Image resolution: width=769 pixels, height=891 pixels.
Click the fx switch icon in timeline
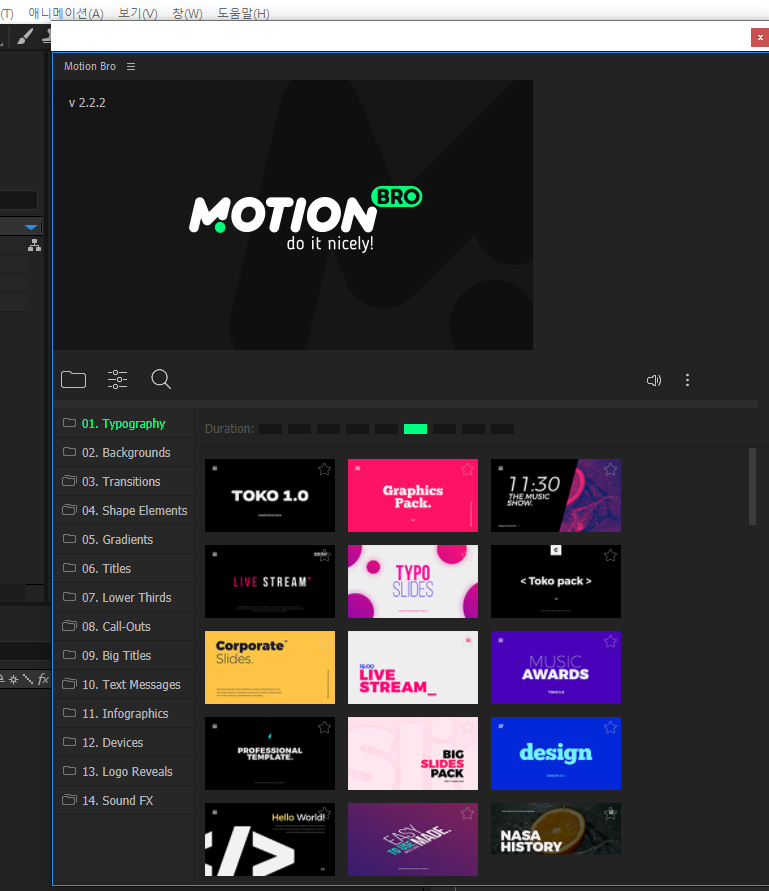(43, 679)
